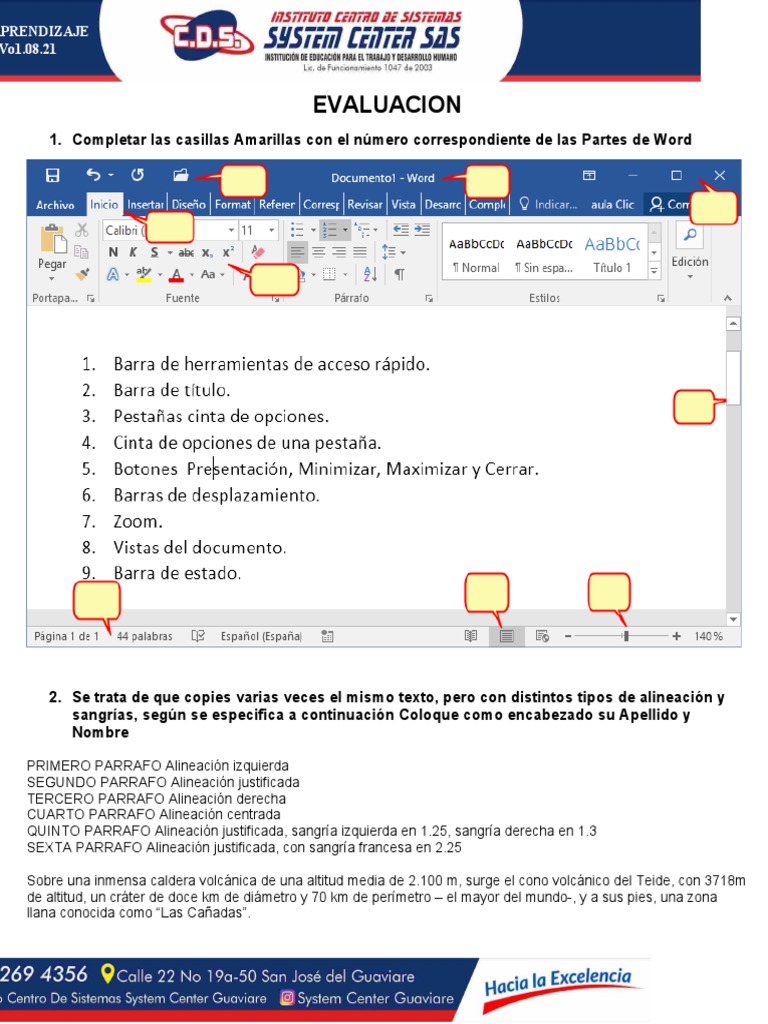Click the Redo/Repeat icon

(137, 174)
